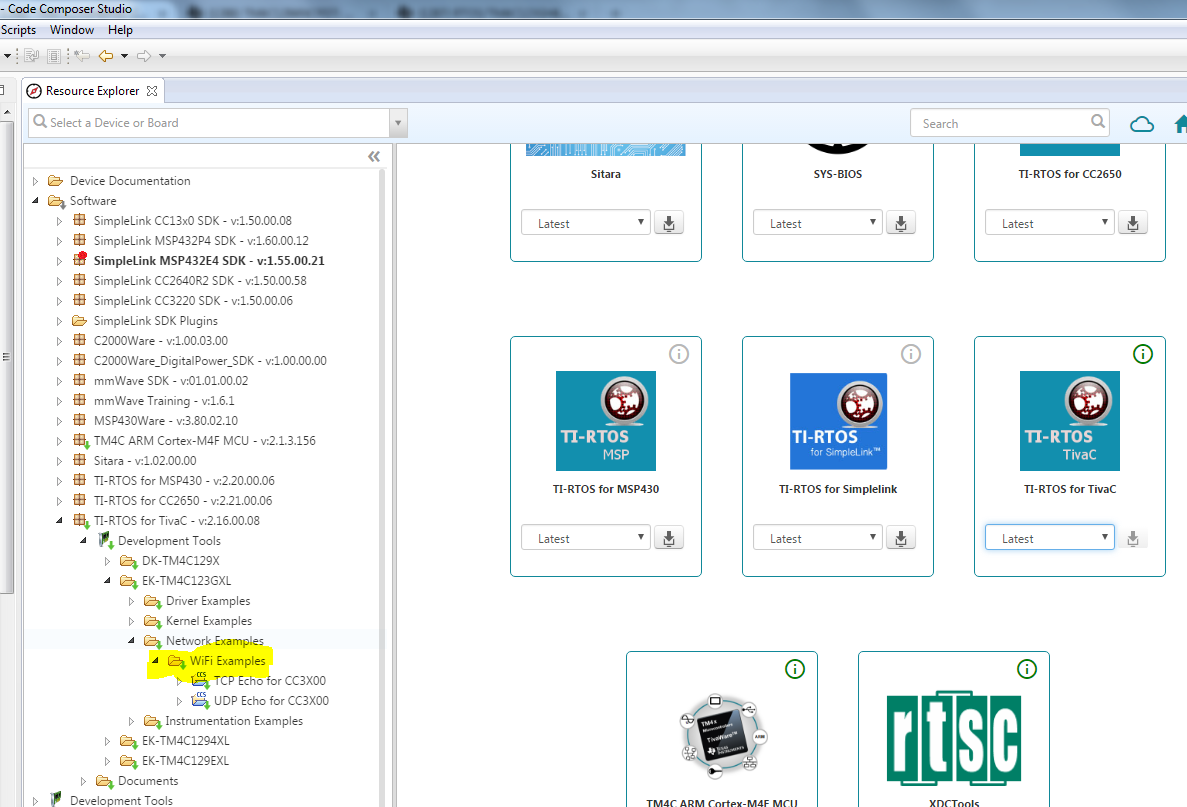1187x807 pixels.
Task: Download the Sitara package
Action: click(x=669, y=223)
